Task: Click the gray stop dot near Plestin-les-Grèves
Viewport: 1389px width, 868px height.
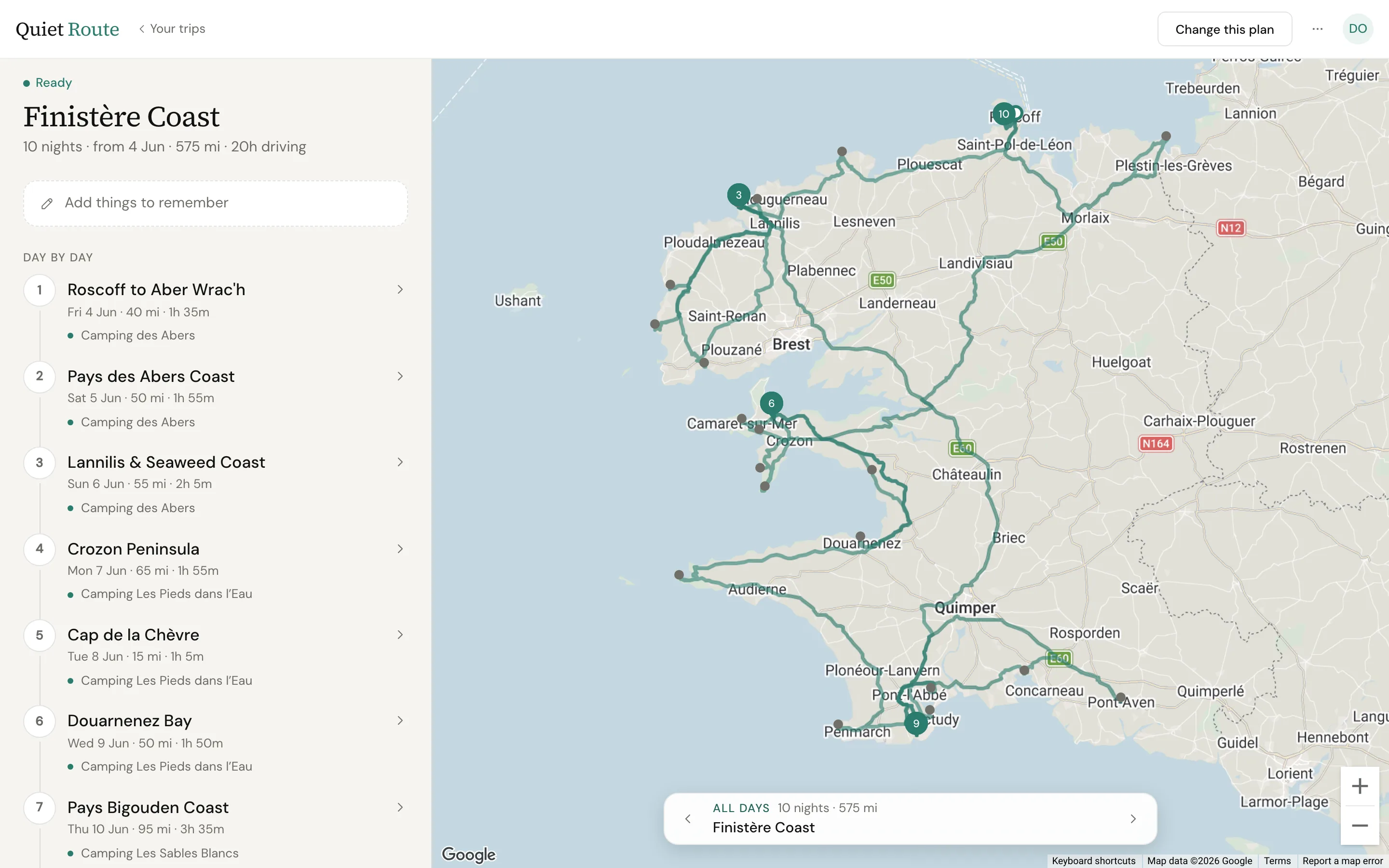Action: click(x=1166, y=136)
